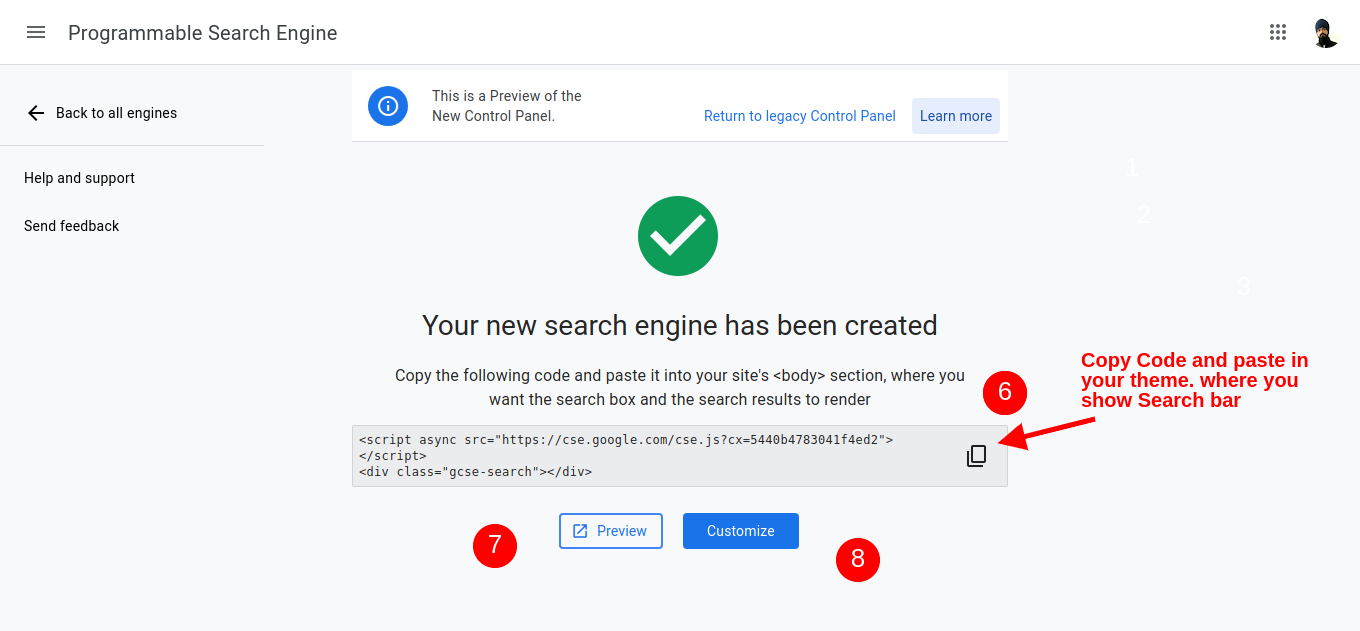Click the external-link icon inside Preview button

581,530
